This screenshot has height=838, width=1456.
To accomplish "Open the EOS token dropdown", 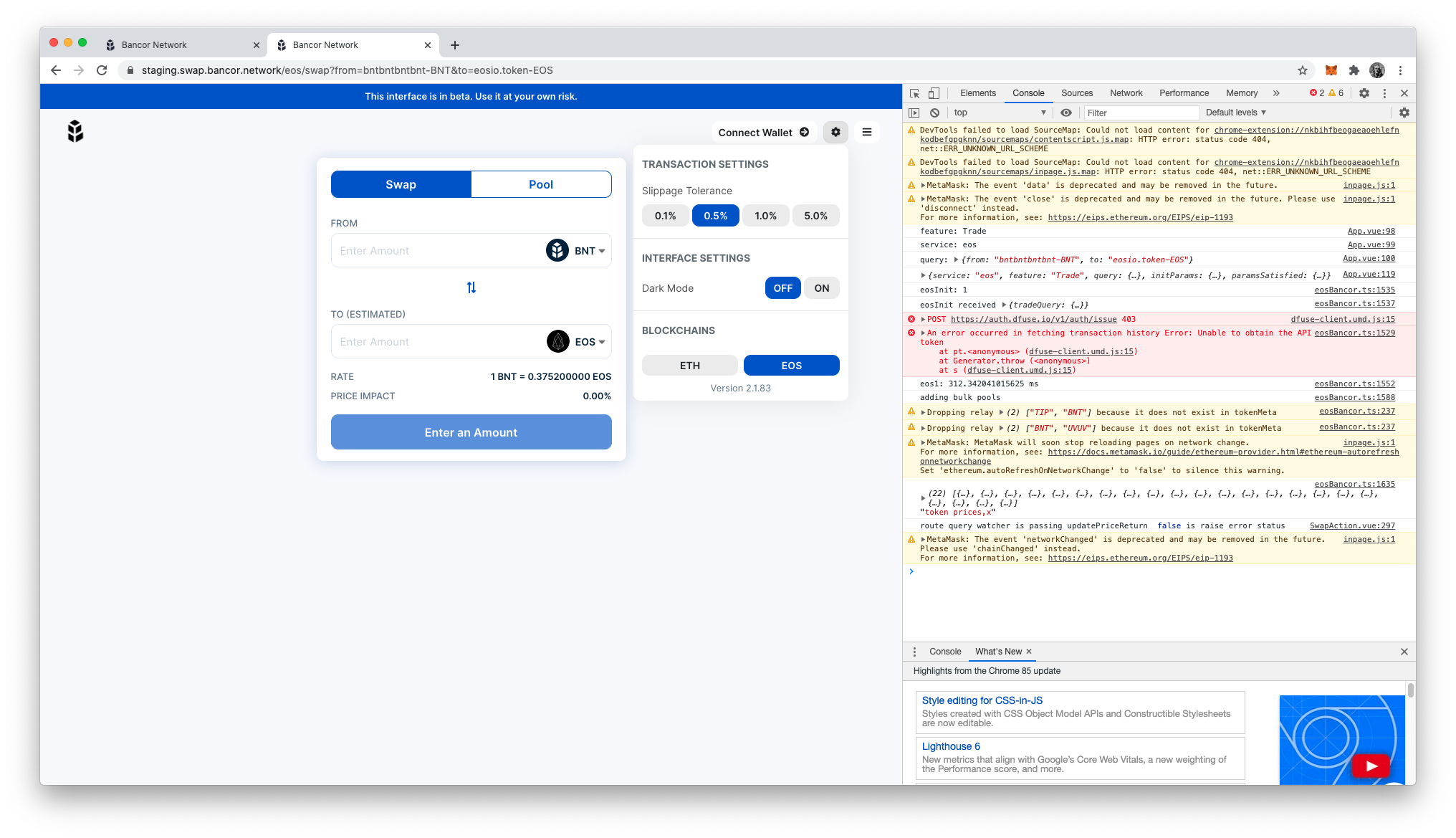I will 590,342.
